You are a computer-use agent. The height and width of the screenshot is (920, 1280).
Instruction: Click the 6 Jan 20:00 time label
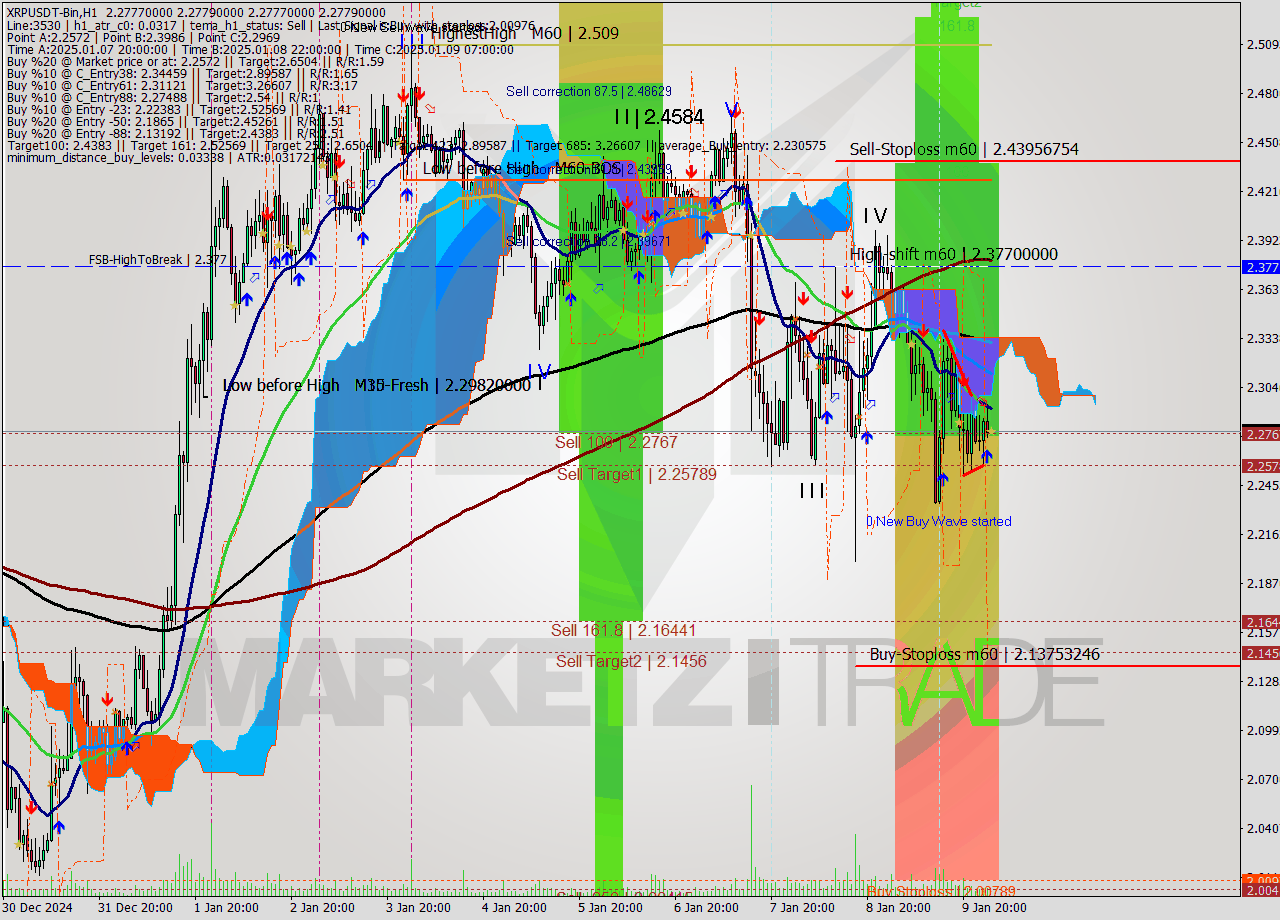[x=706, y=908]
